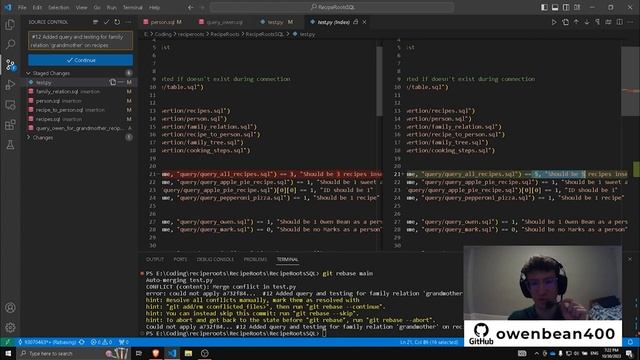Click the open file icon in editor toolbar
The height and width of the screenshot is (360, 640).
565,22
